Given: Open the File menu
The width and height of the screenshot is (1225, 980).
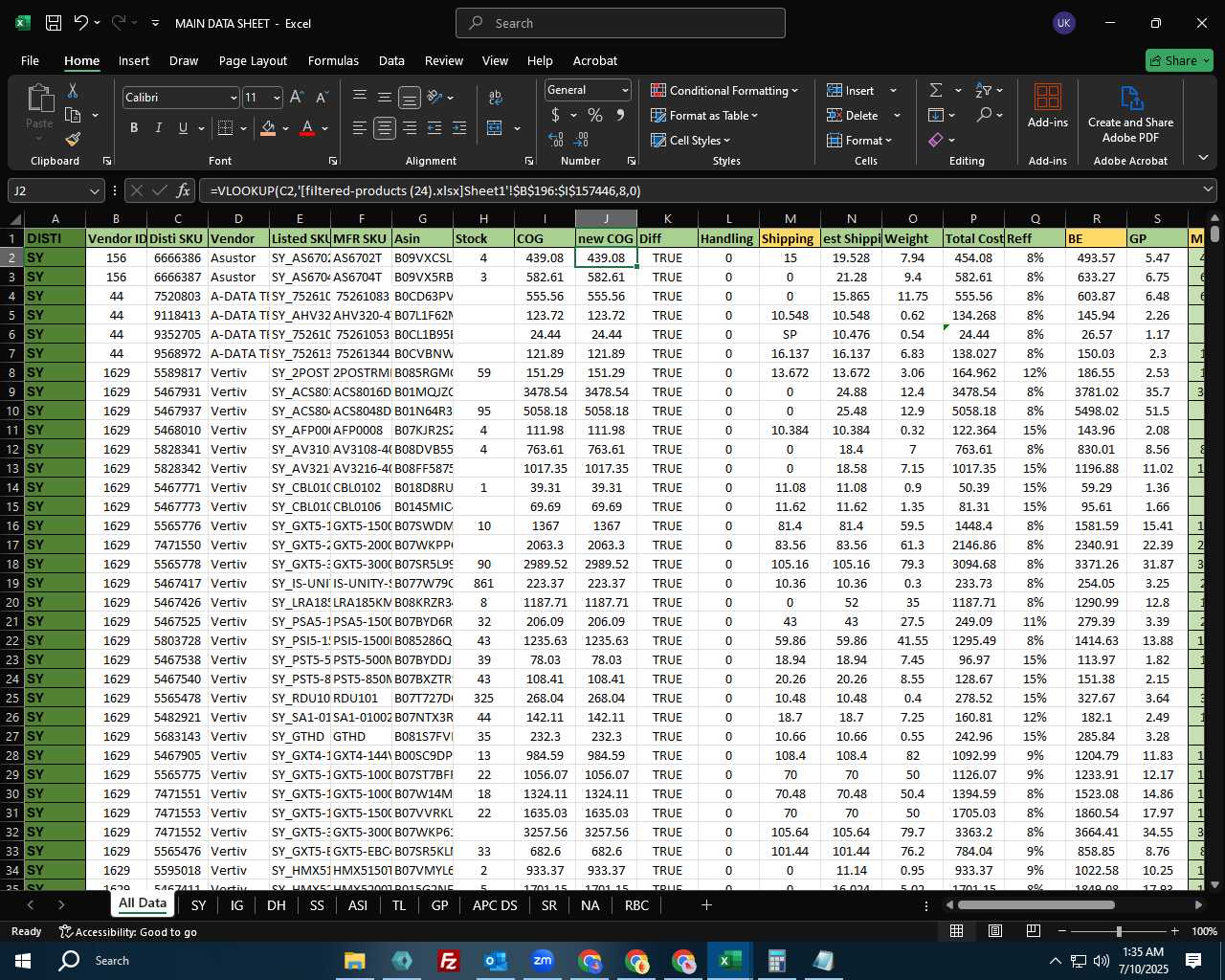Looking at the screenshot, I should 30,60.
